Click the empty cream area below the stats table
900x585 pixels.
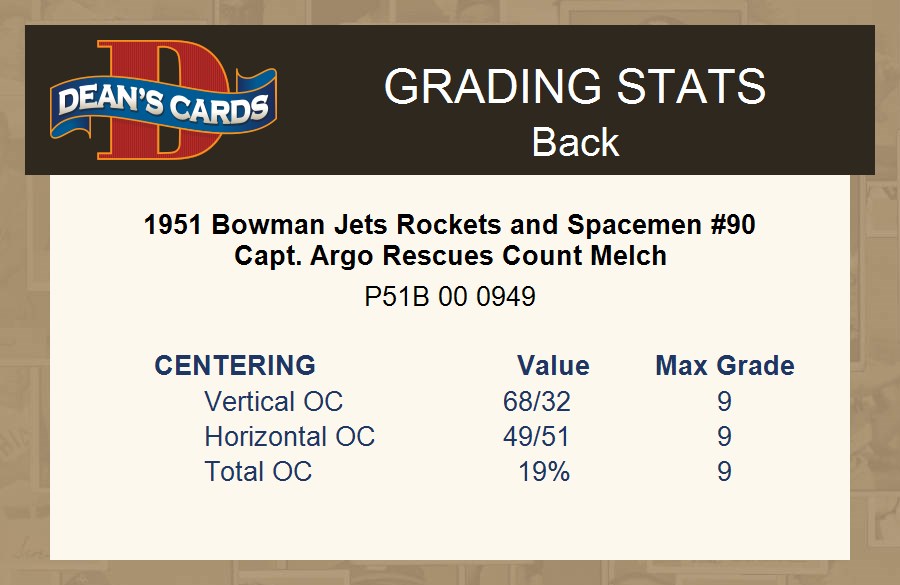(450, 525)
